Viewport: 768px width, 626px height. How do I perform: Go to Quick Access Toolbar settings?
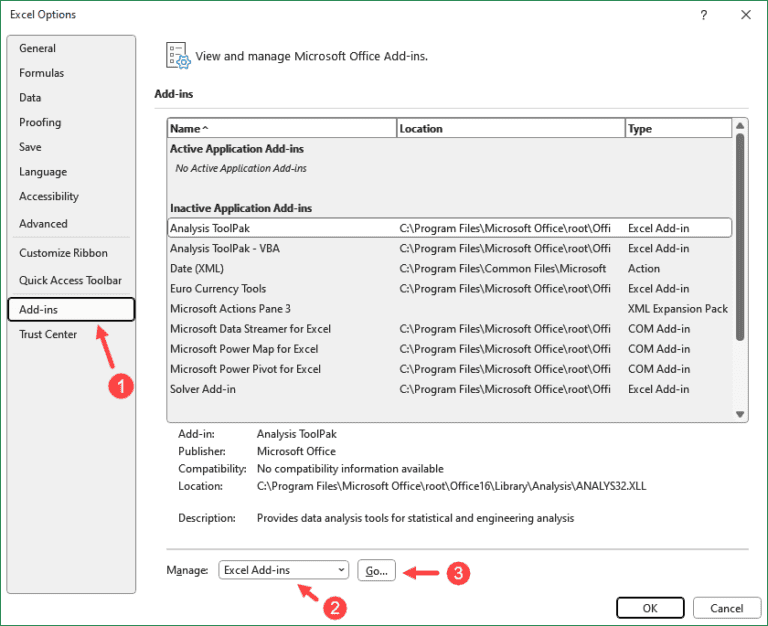tap(70, 281)
